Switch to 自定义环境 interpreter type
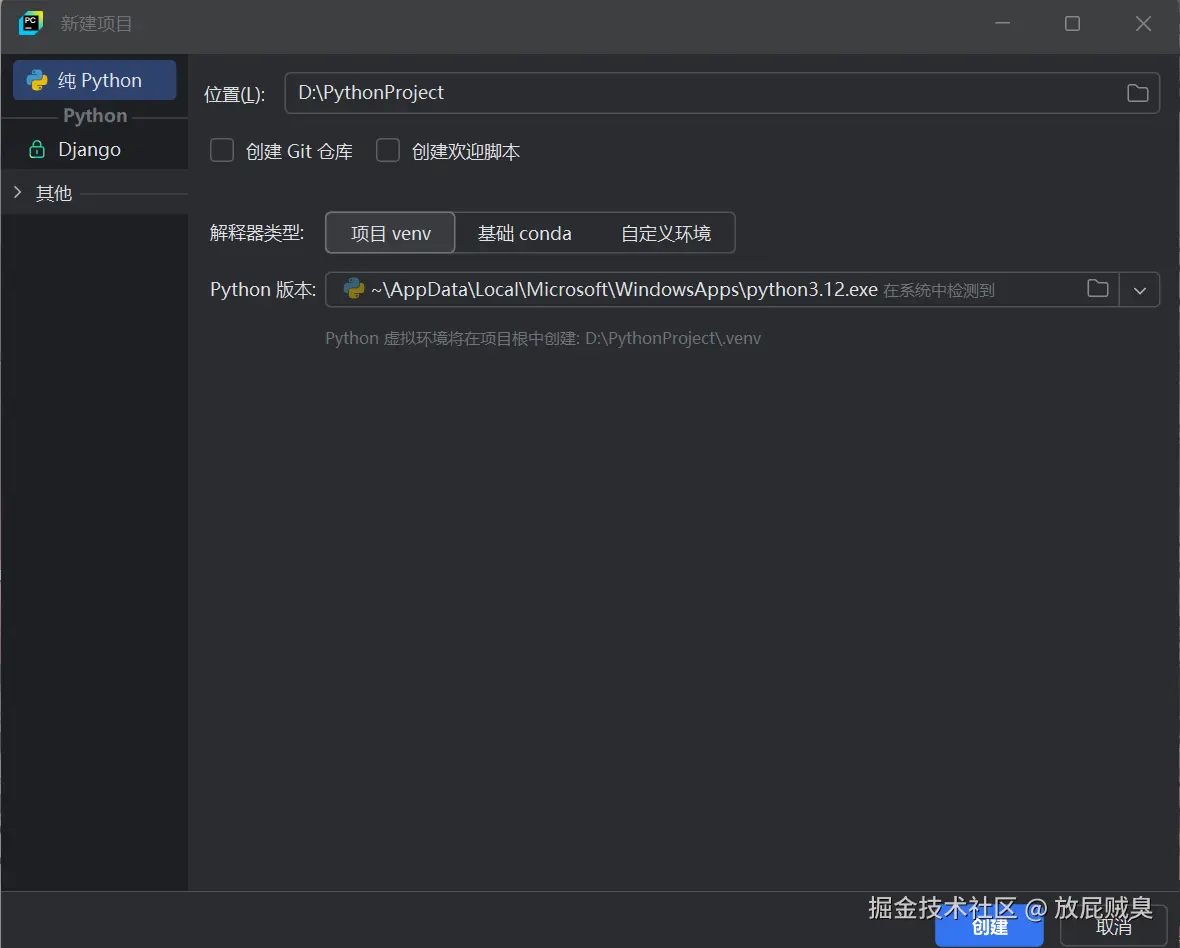This screenshot has height=948, width=1180. click(x=669, y=232)
